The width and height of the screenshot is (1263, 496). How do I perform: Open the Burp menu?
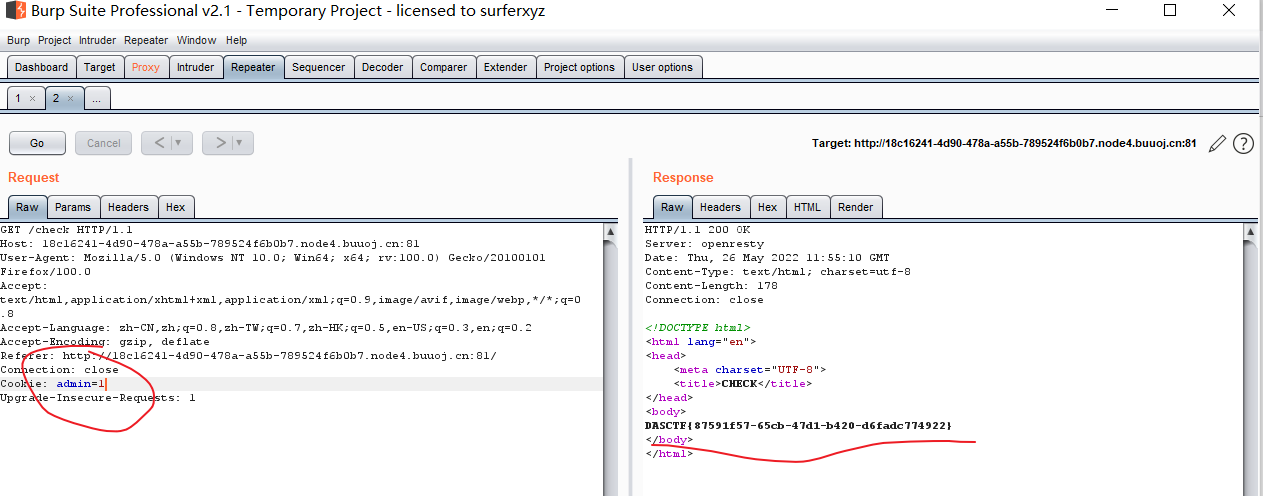coord(19,40)
